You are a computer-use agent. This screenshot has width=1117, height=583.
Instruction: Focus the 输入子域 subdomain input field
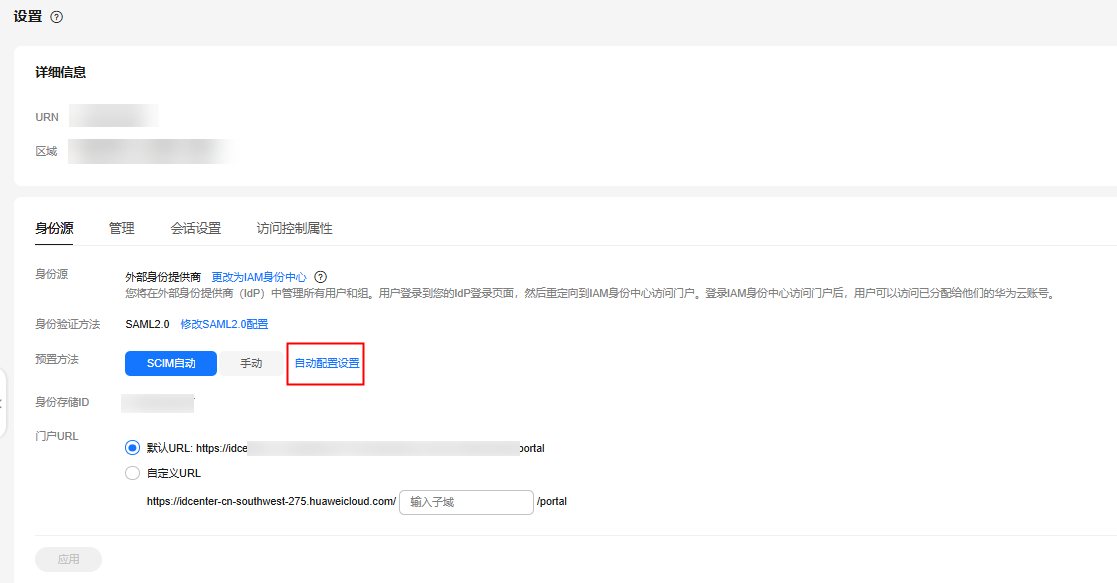click(466, 502)
